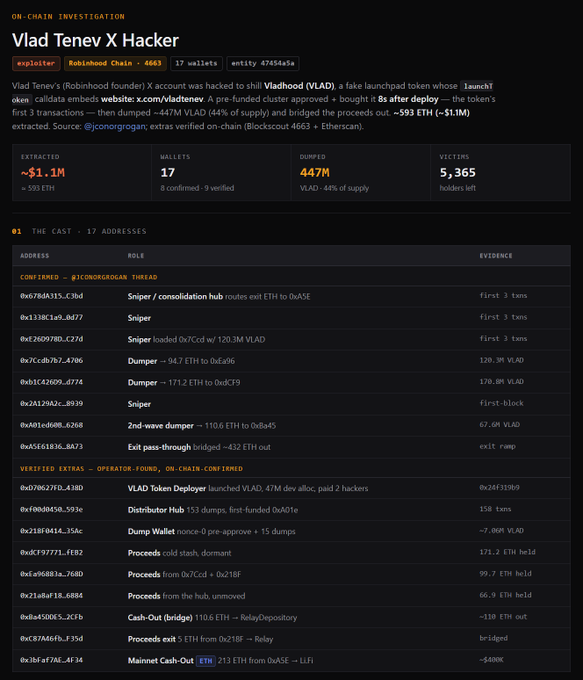583x680 pixels.
Task: Click the 0x24f319b9 evidence cell
Action: click(x=499, y=488)
